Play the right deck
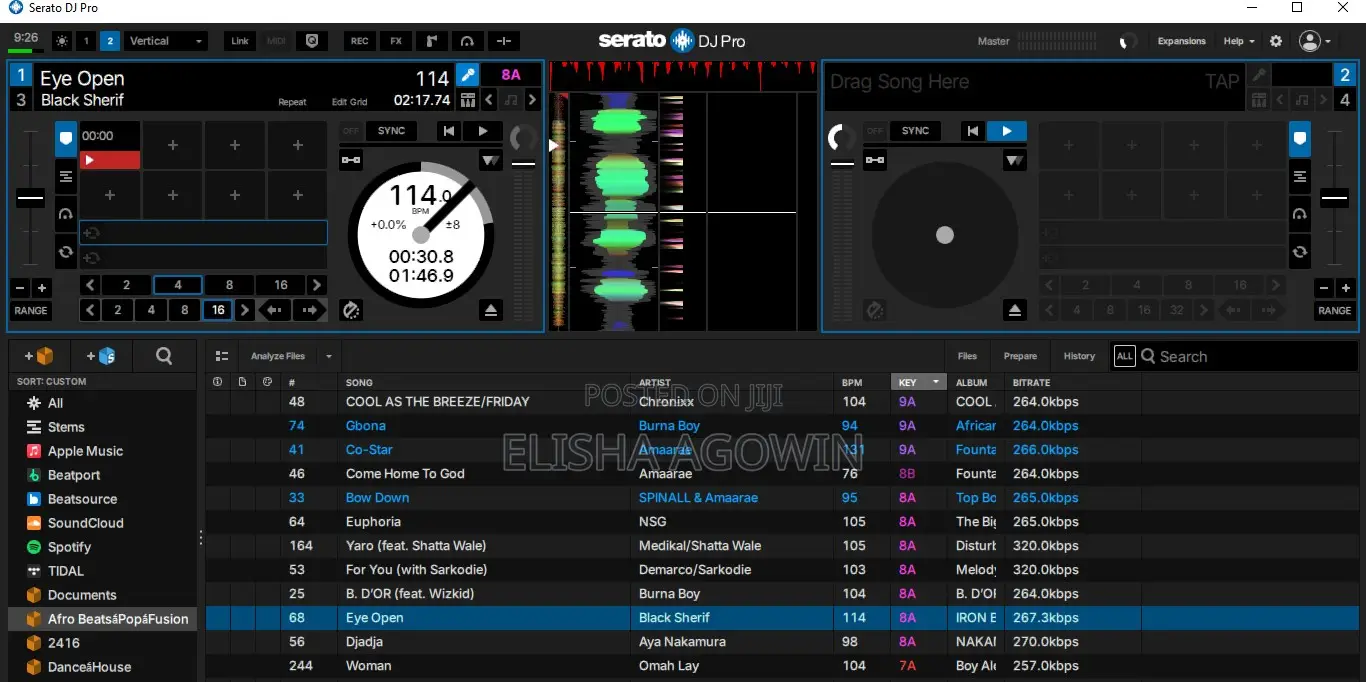 (1007, 131)
